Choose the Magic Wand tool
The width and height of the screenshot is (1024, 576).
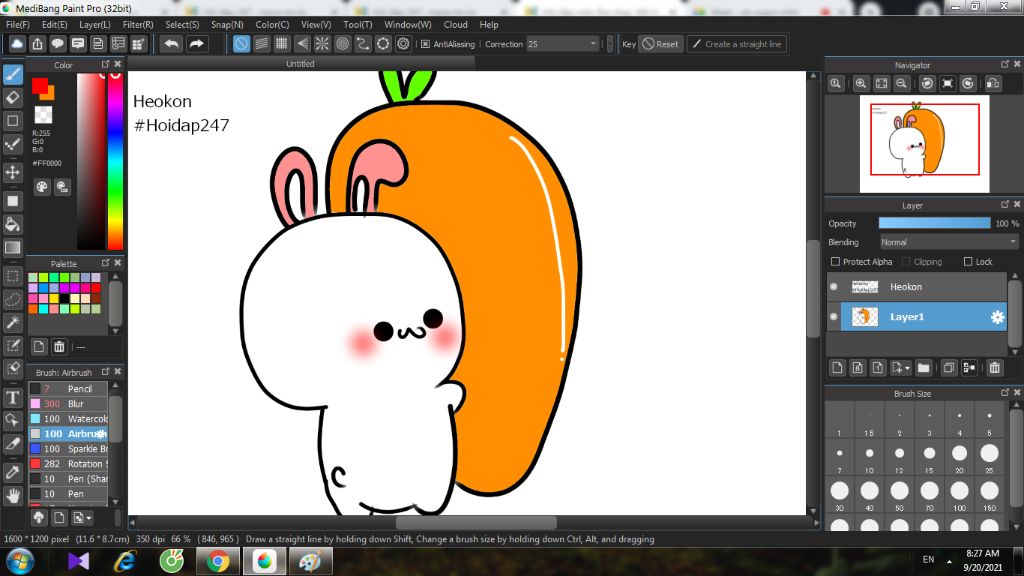[13, 322]
